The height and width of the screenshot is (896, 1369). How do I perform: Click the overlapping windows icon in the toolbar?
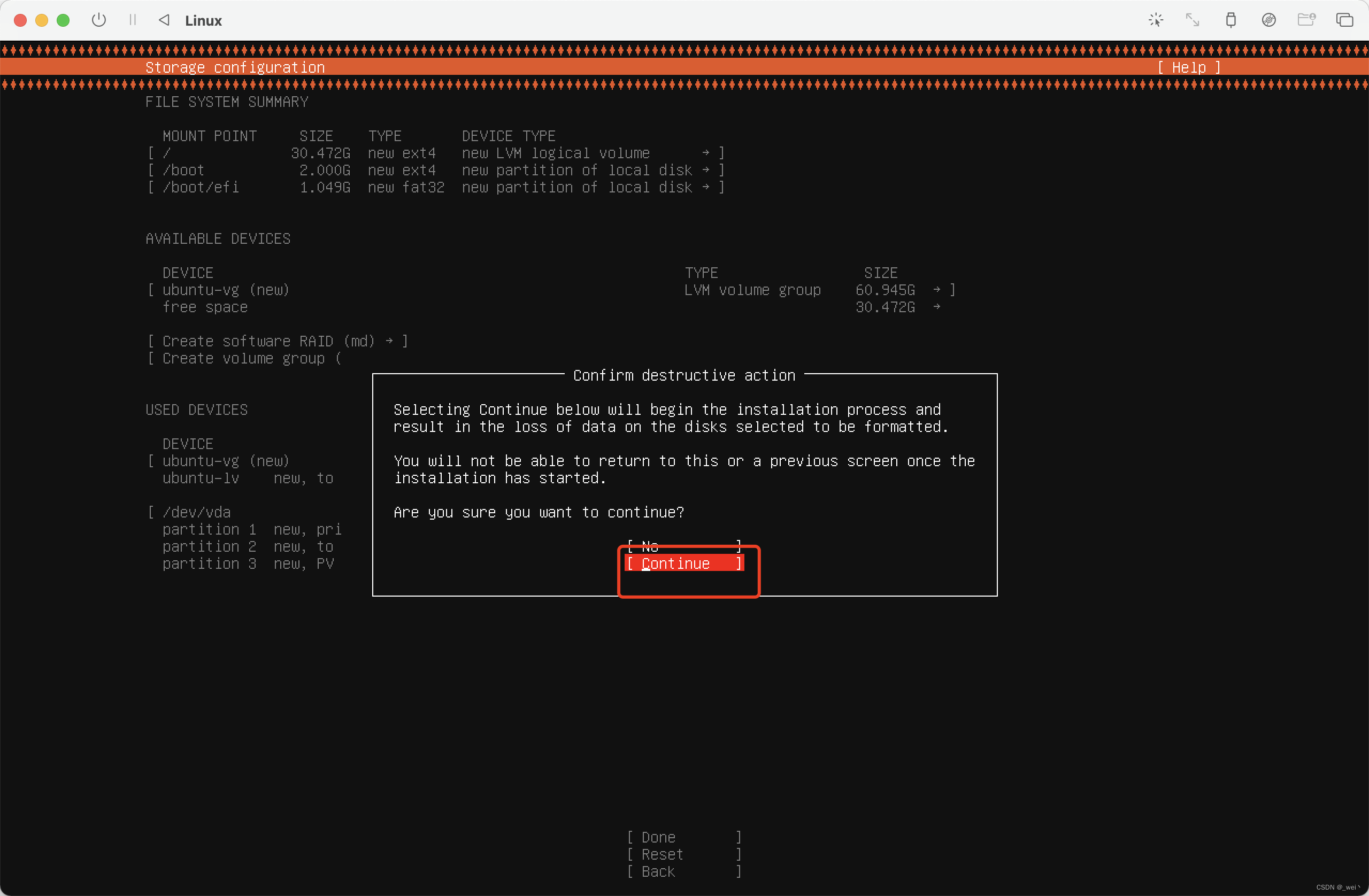point(1344,20)
